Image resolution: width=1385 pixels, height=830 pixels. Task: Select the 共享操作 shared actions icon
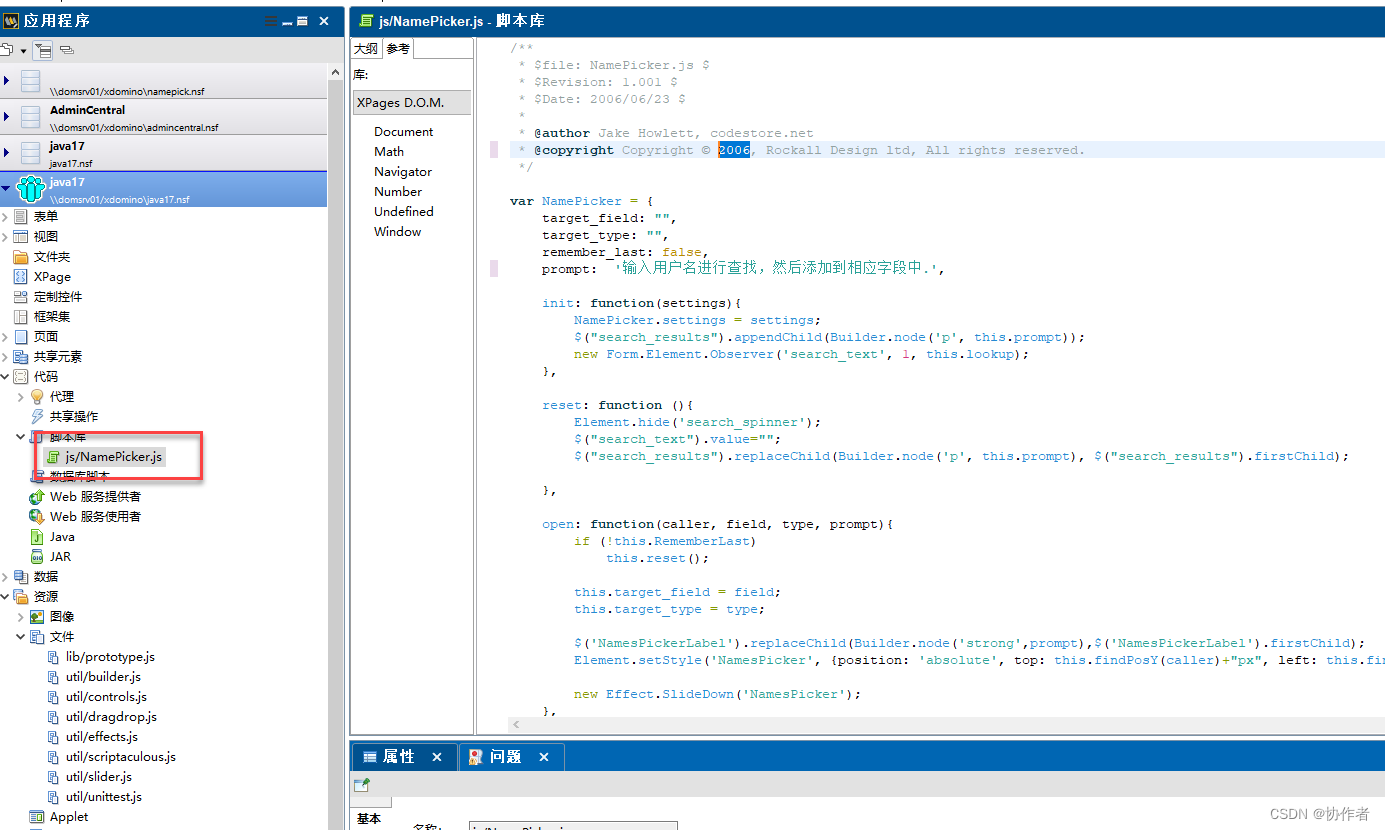point(37,416)
